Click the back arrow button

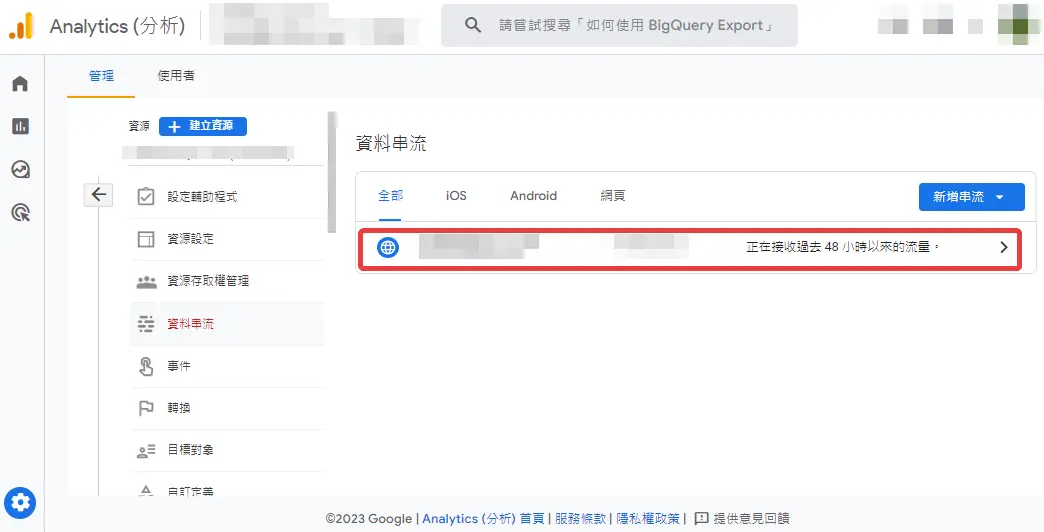(99, 194)
